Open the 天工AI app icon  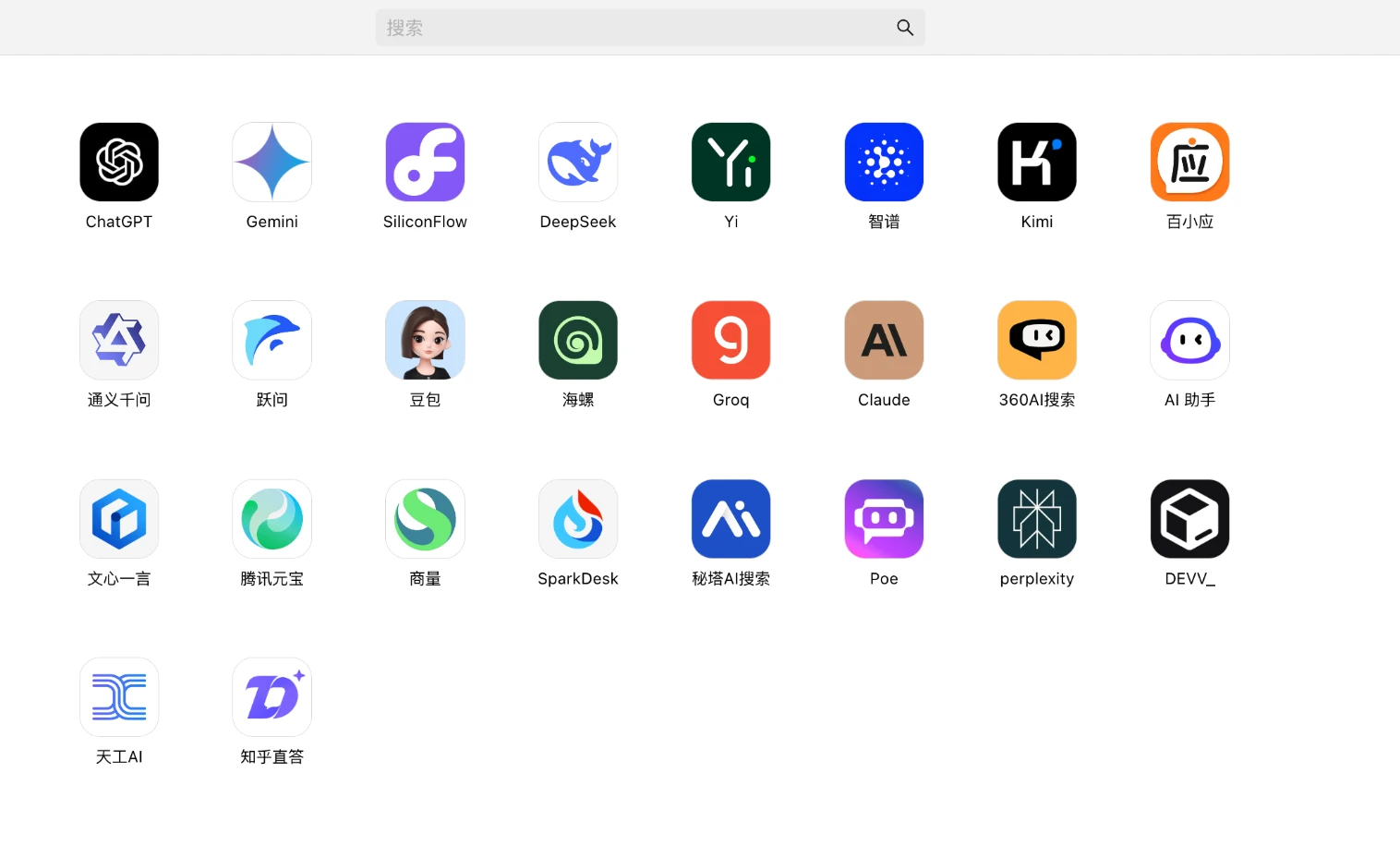119,697
